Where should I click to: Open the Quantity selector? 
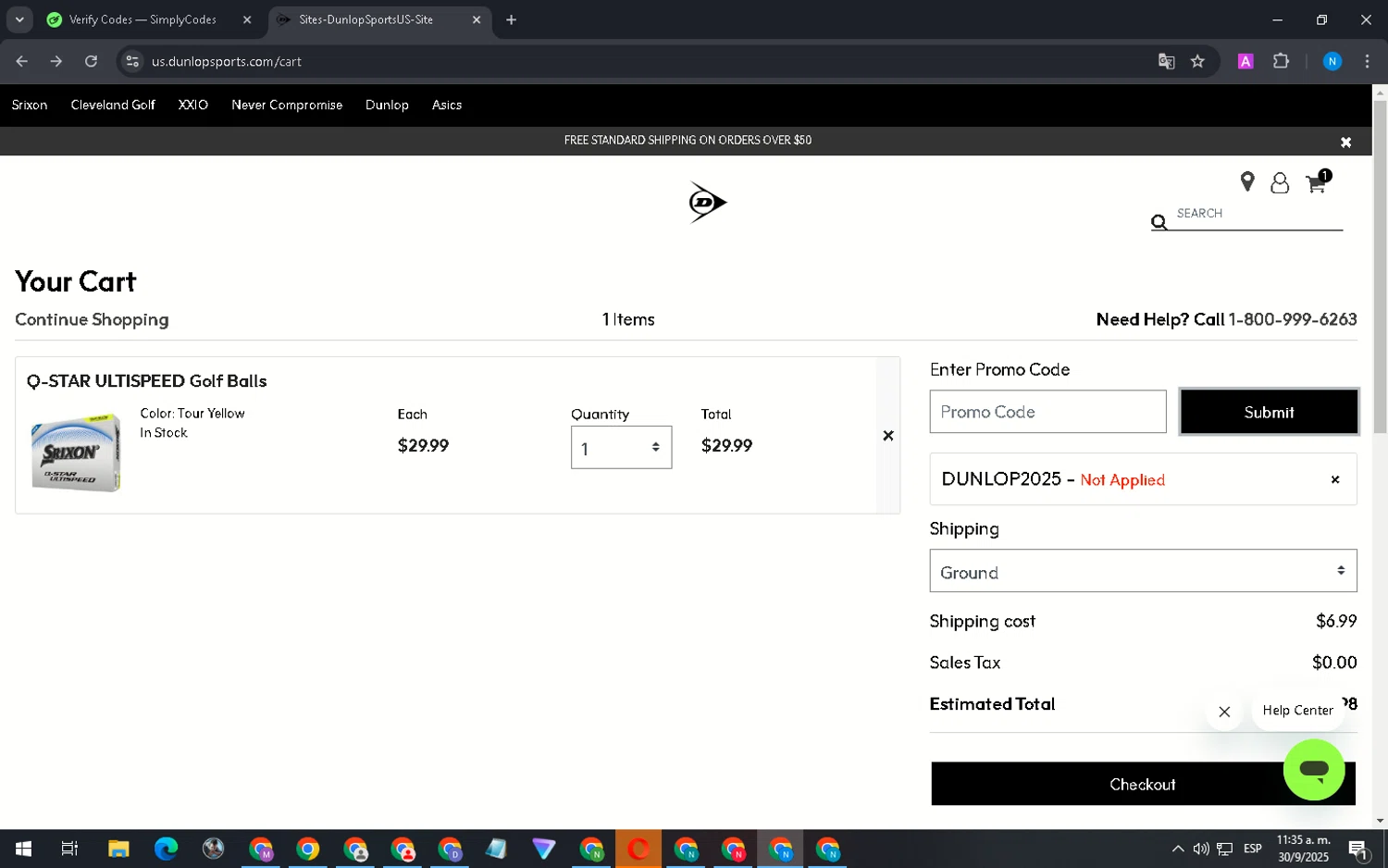click(x=621, y=448)
